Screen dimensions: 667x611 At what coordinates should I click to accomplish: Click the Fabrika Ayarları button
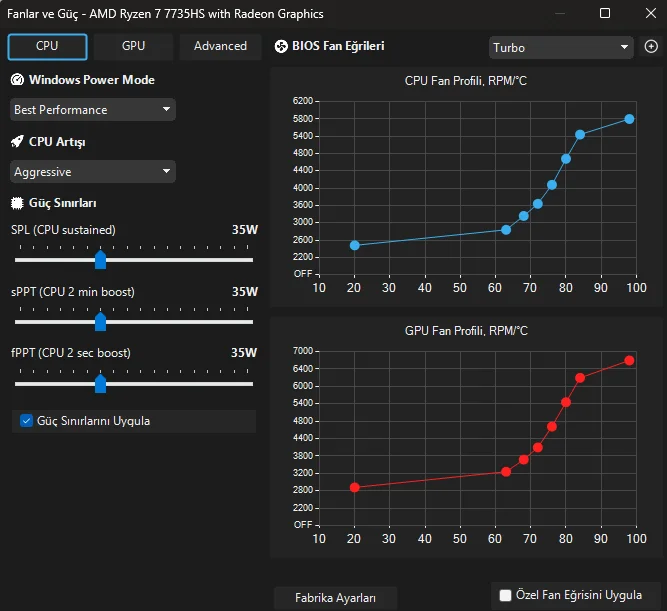coord(335,598)
